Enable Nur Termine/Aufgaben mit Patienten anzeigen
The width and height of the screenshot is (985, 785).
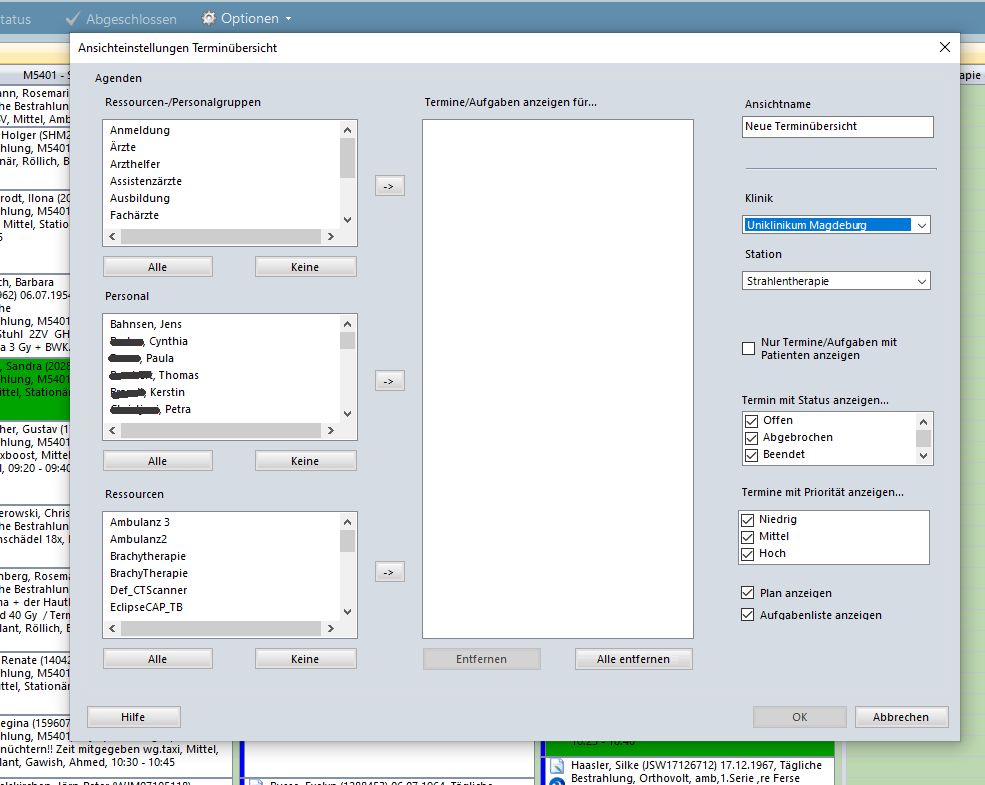(748, 348)
